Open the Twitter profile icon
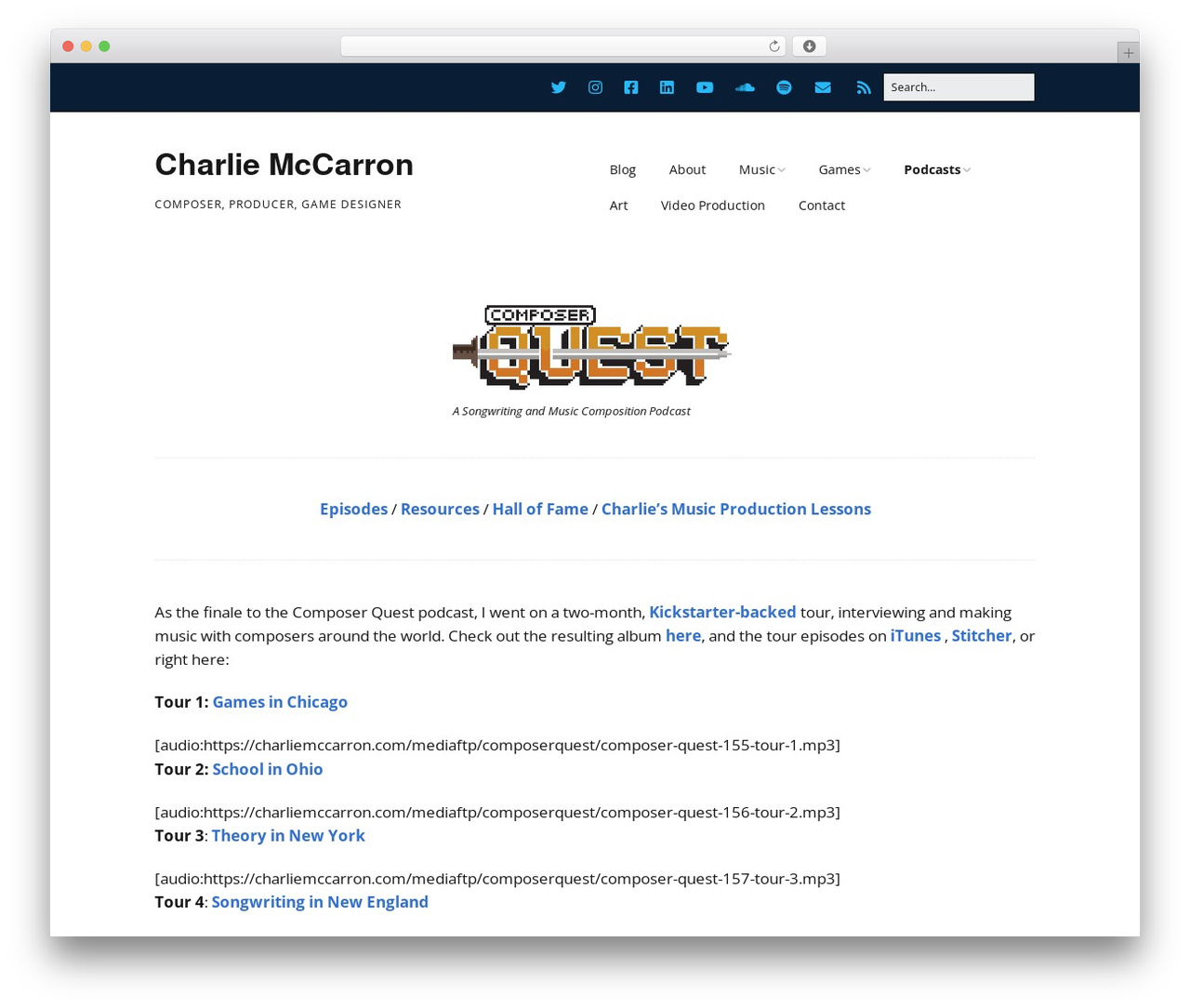The height and width of the screenshot is (1008, 1190). [x=558, y=87]
